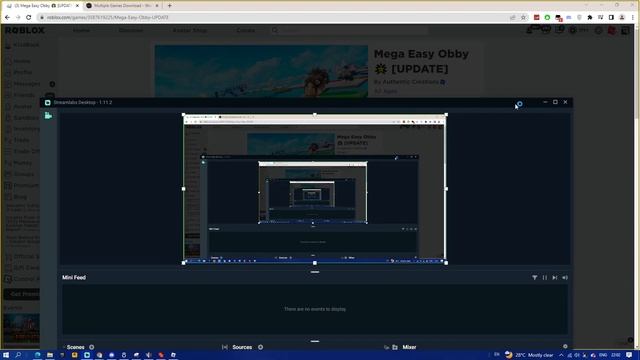Open red extension icon in Chrome toolbar

point(537,18)
